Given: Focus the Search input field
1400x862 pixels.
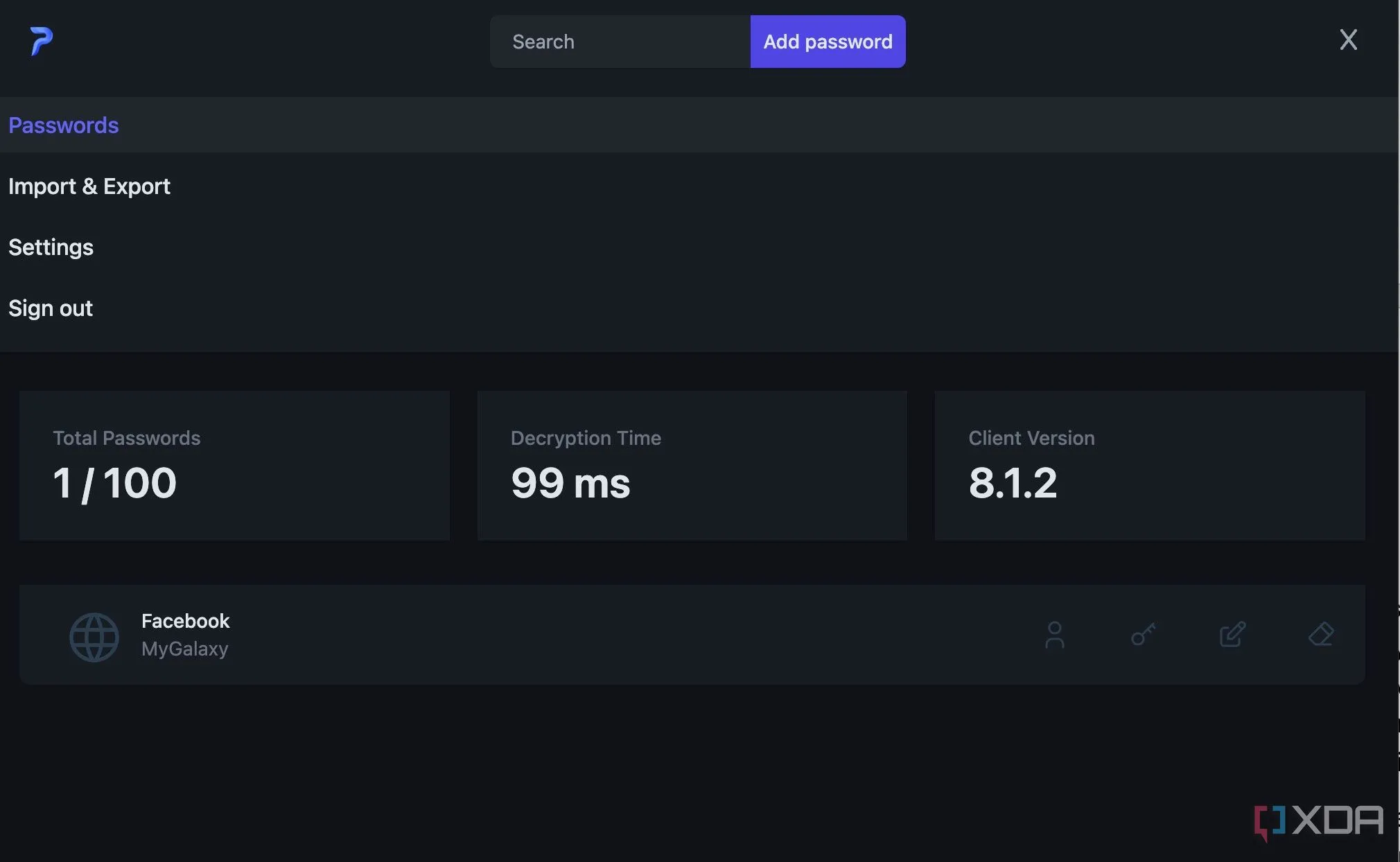Looking at the screenshot, I should (620, 42).
